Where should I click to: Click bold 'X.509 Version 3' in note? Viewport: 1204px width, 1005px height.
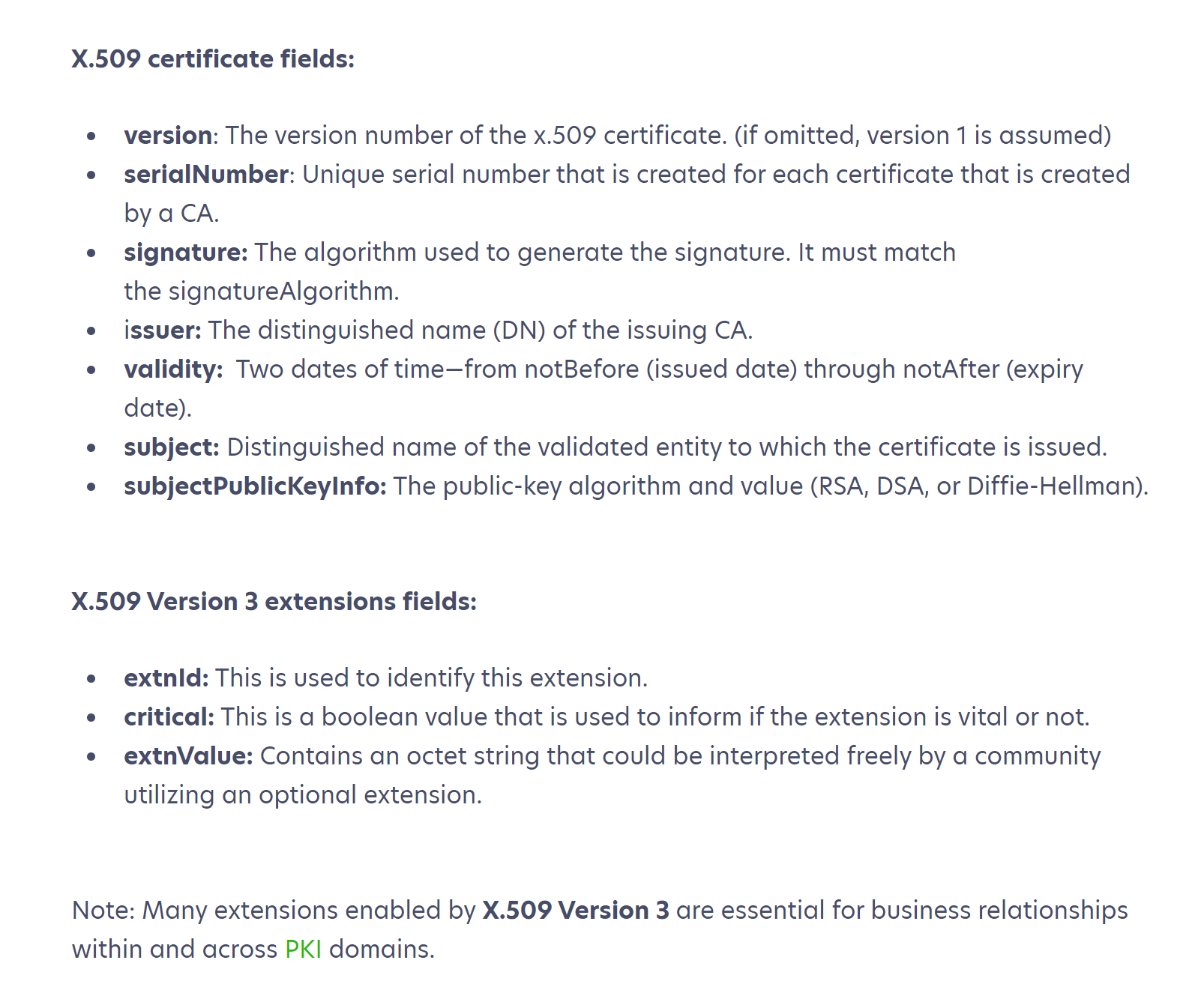coord(576,910)
